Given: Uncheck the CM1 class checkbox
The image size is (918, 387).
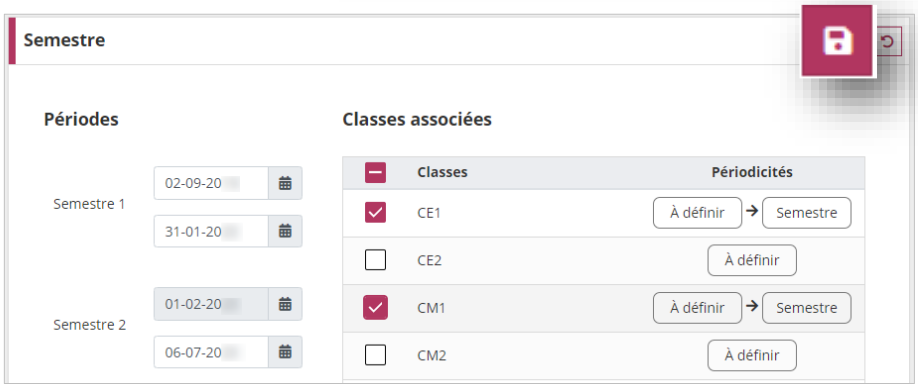Looking at the screenshot, I should [375, 307].
